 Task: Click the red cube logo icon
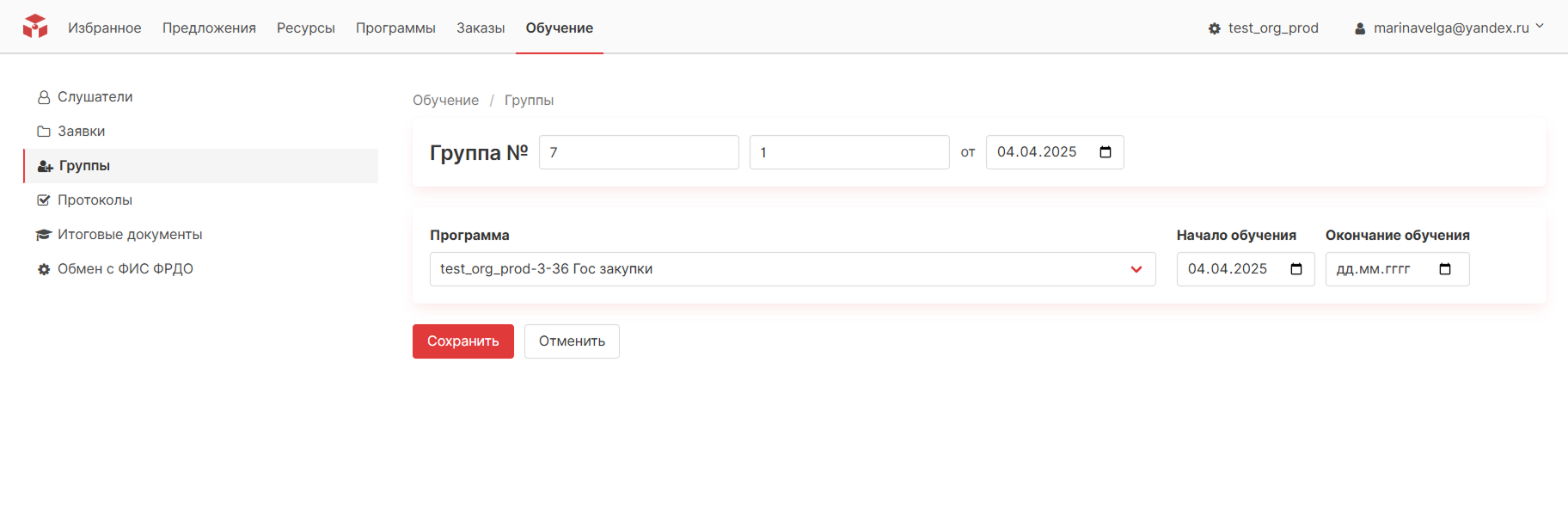coord(35,27)
